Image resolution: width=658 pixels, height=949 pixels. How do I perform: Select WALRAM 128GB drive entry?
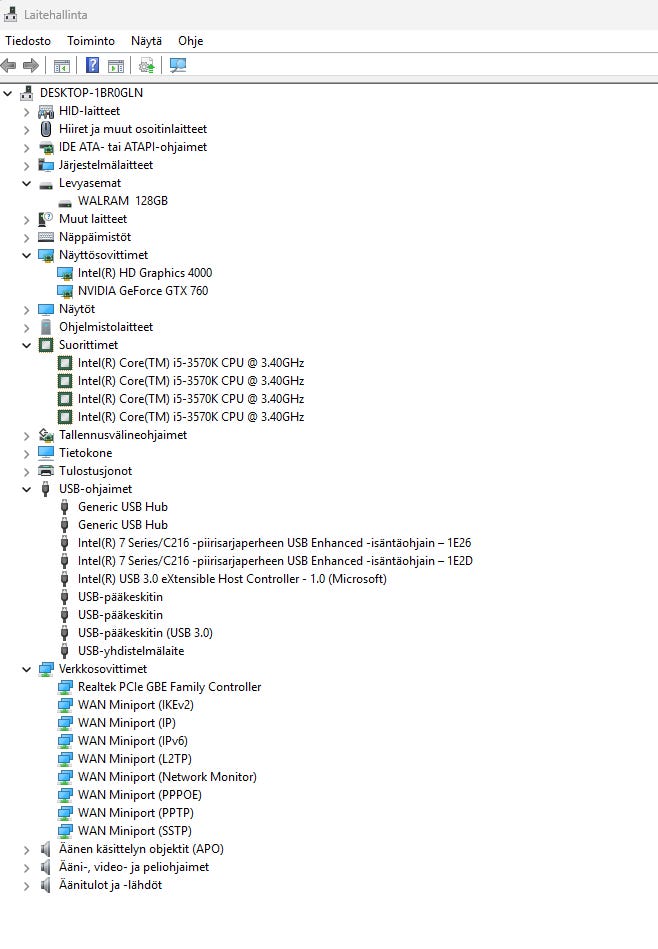point(123,201)
